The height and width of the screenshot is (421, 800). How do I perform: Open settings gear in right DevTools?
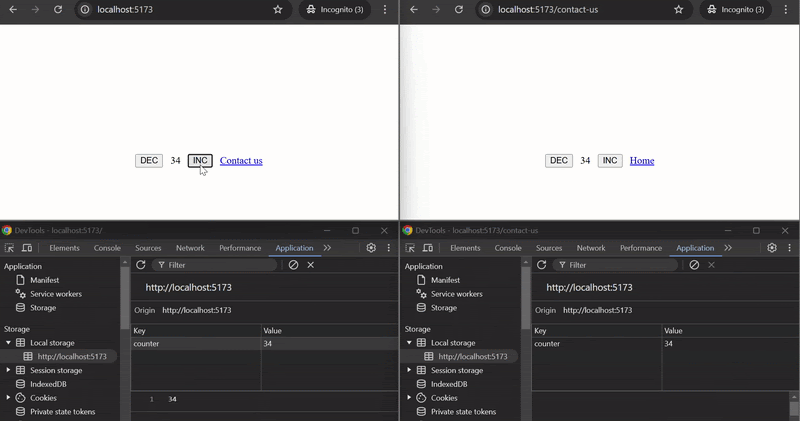coord(772,248)
